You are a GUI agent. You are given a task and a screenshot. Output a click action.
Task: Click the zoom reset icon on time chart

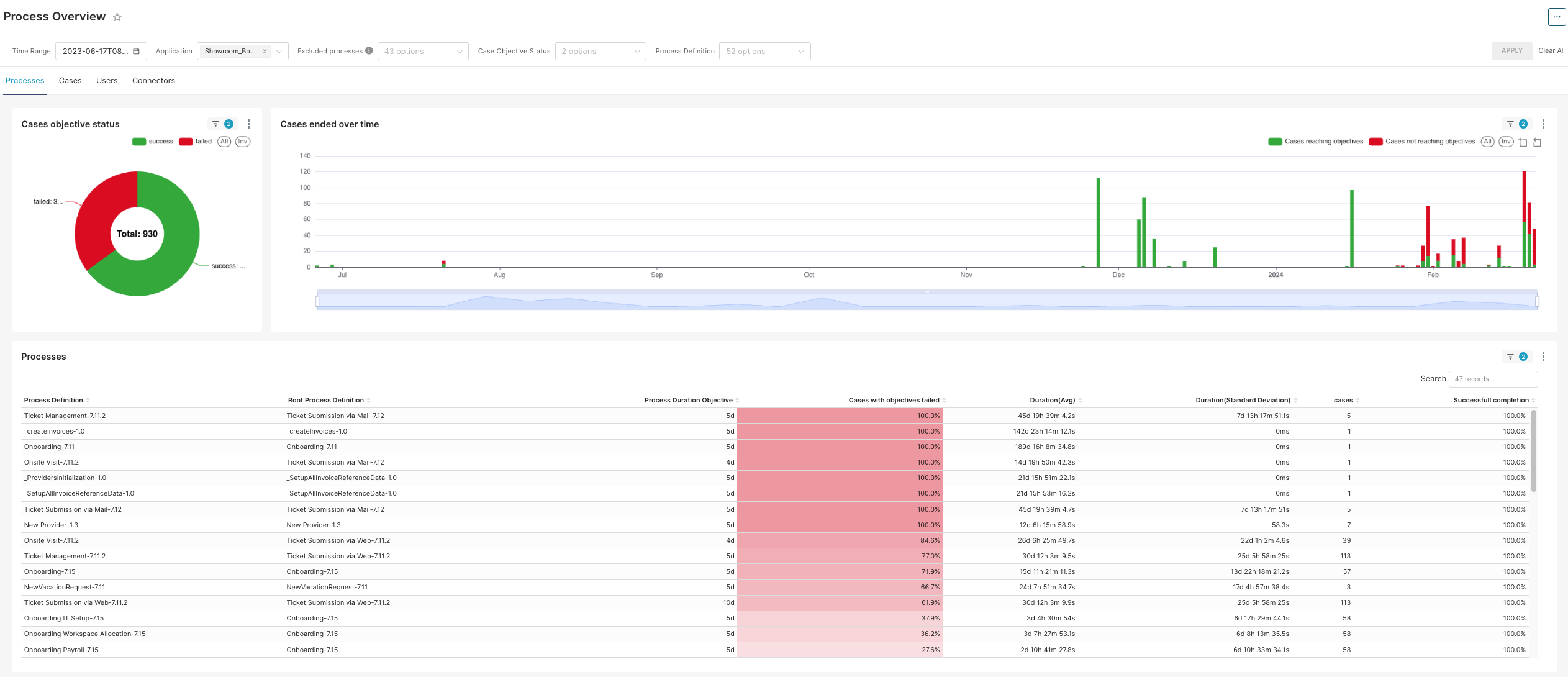coord(1537,142)
